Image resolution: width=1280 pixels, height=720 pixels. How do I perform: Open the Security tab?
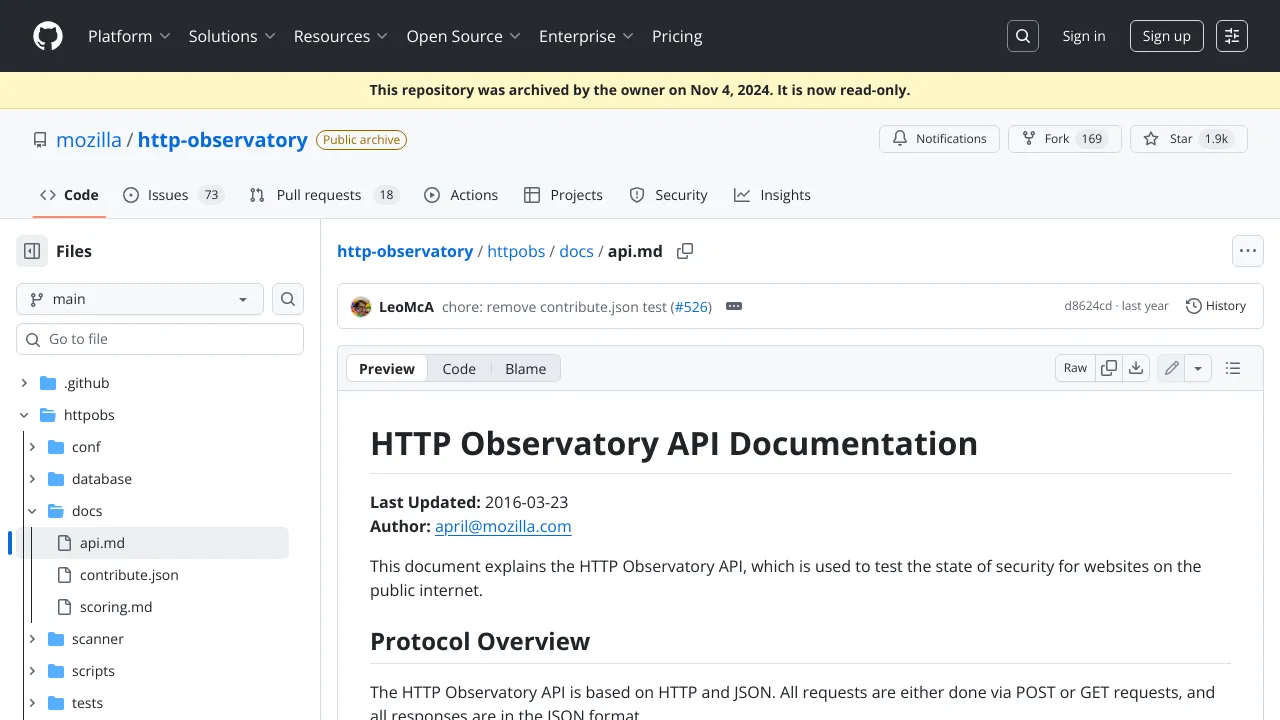tap(669, 195)
